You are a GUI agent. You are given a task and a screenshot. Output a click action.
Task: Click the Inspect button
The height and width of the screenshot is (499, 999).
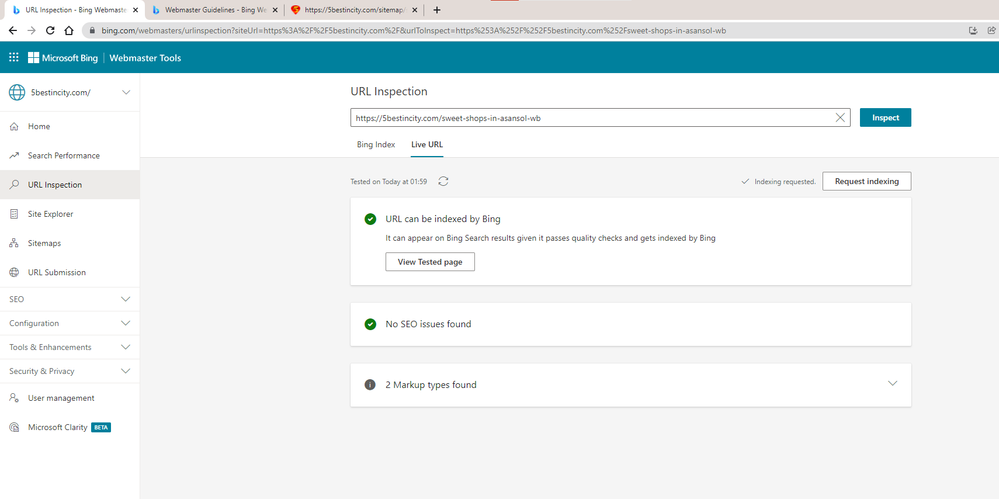click(886, 117)
